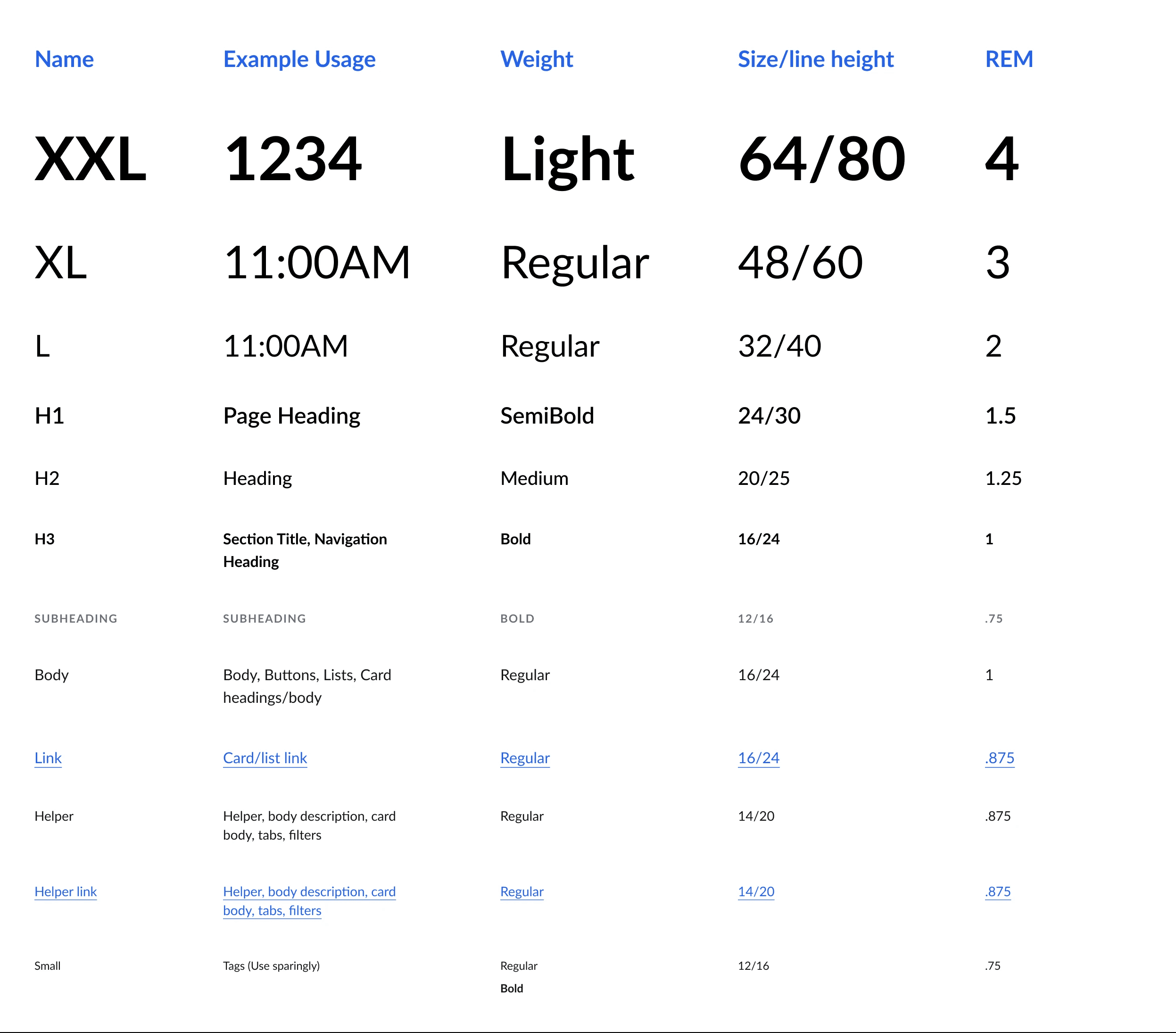The width and height of the screenshot is (1176, 1033).
Task: Click the 'Card/list link' hyperlink
Action: click(265, 758)
